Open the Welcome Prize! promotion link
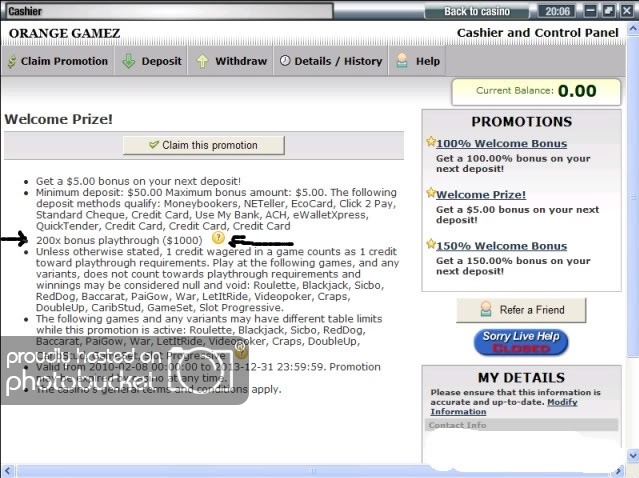 pyautogui.click(x=481, y=194)
